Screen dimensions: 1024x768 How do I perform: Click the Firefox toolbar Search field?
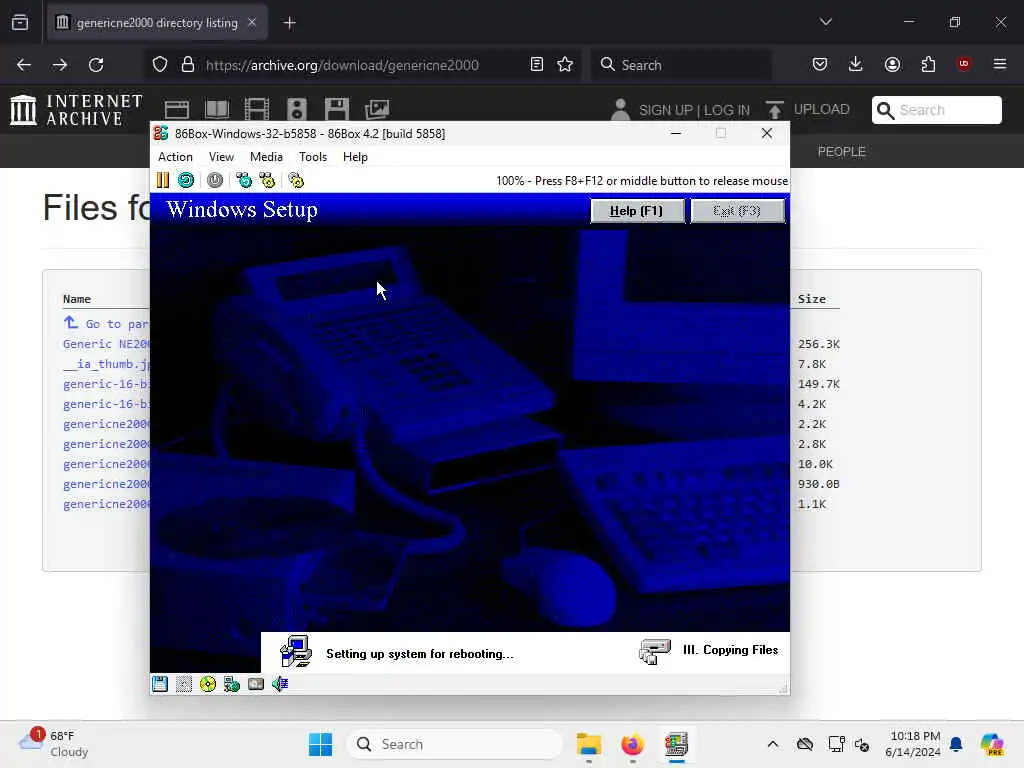[x=682, y=65]
